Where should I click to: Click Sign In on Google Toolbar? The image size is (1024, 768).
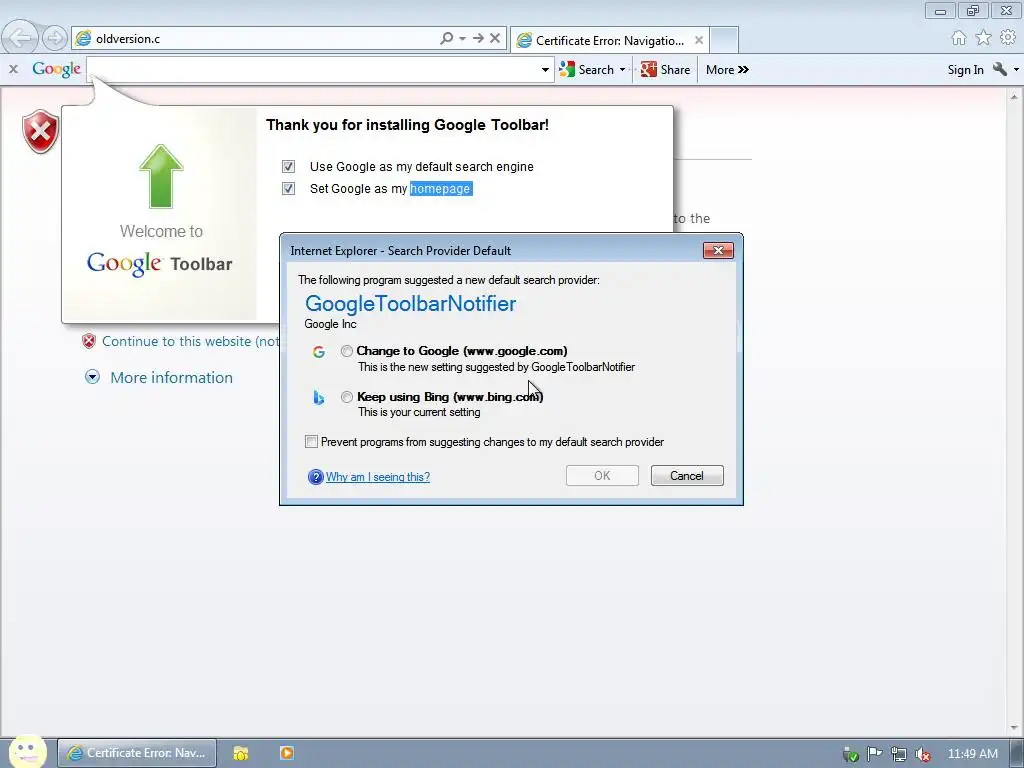pyautogui.click(x=965, y=70)
